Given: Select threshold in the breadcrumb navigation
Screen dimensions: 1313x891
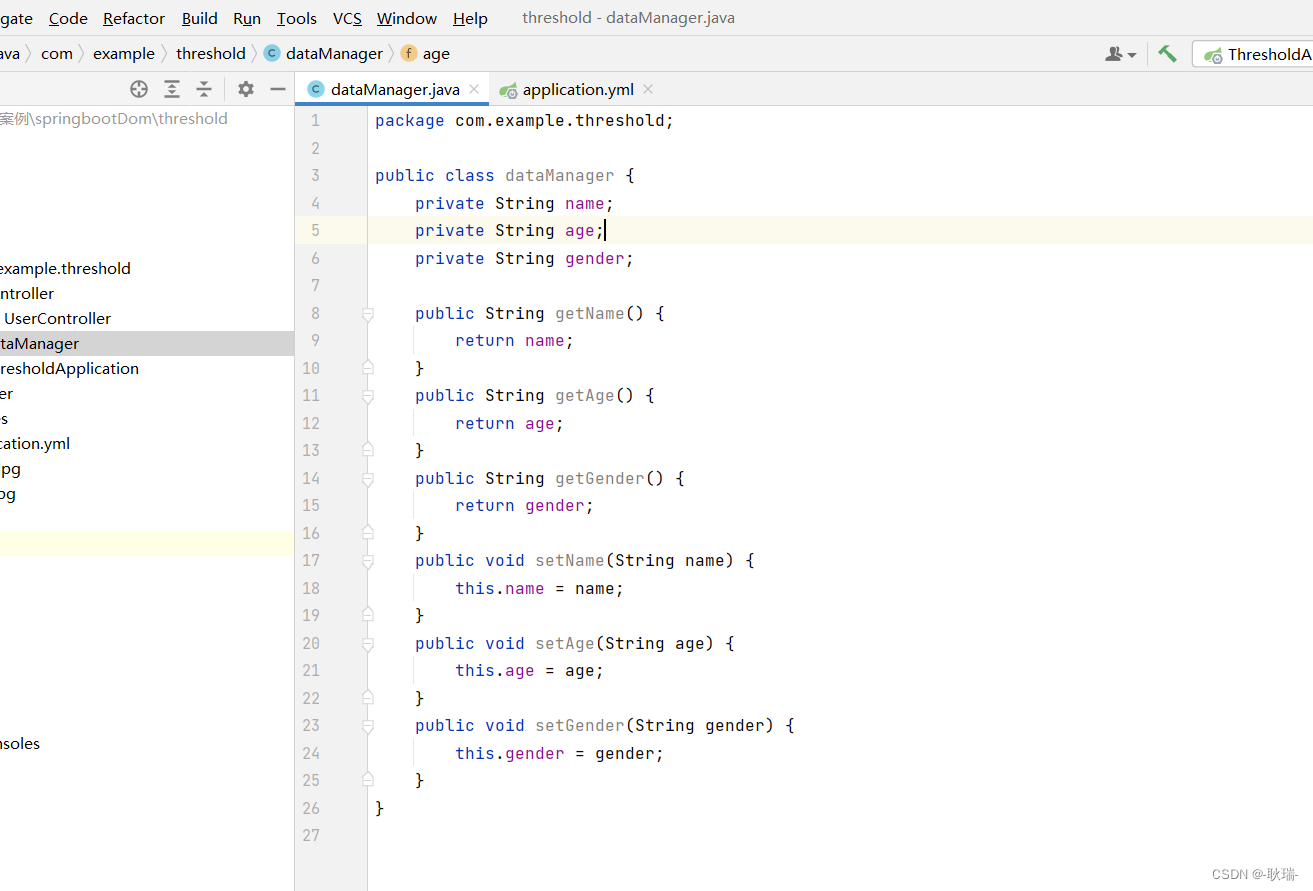Looking at the screenshot, I should [211, 53].
